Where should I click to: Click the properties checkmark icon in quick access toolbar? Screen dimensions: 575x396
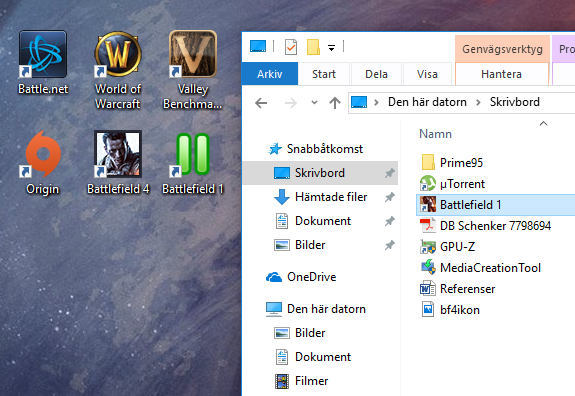[x=291, y=47]
